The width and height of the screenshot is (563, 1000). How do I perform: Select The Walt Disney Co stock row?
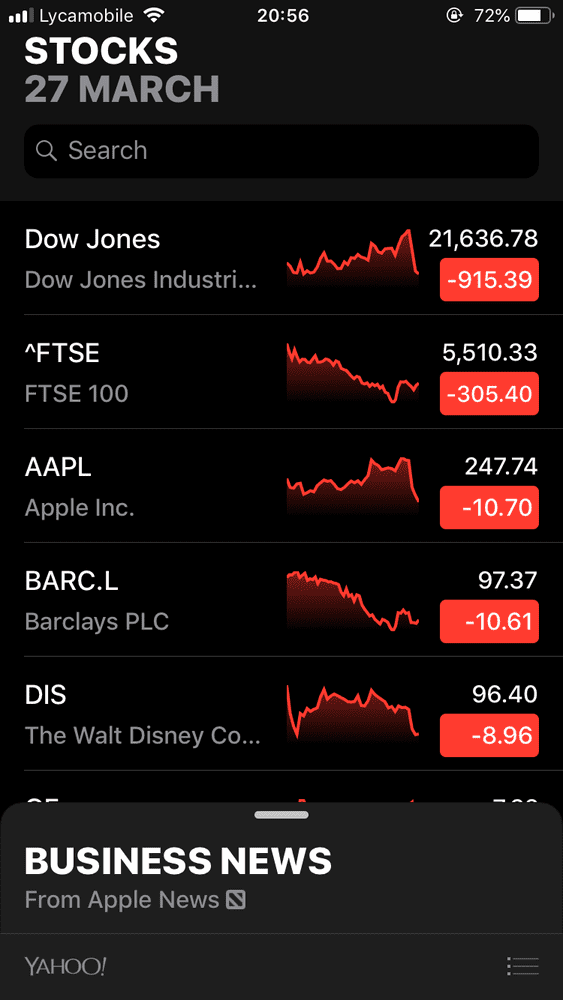click(281, 714)
